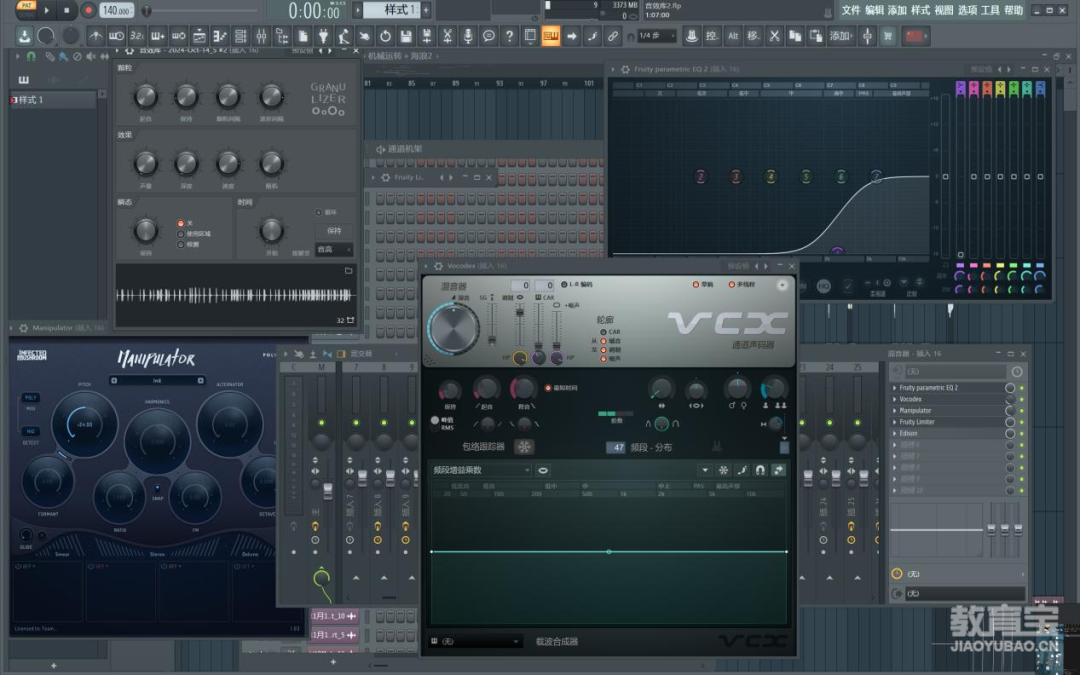Open the 频段增益乘数 dropdown in Vocodex
1080x675 pixels.
click(481, 470)
